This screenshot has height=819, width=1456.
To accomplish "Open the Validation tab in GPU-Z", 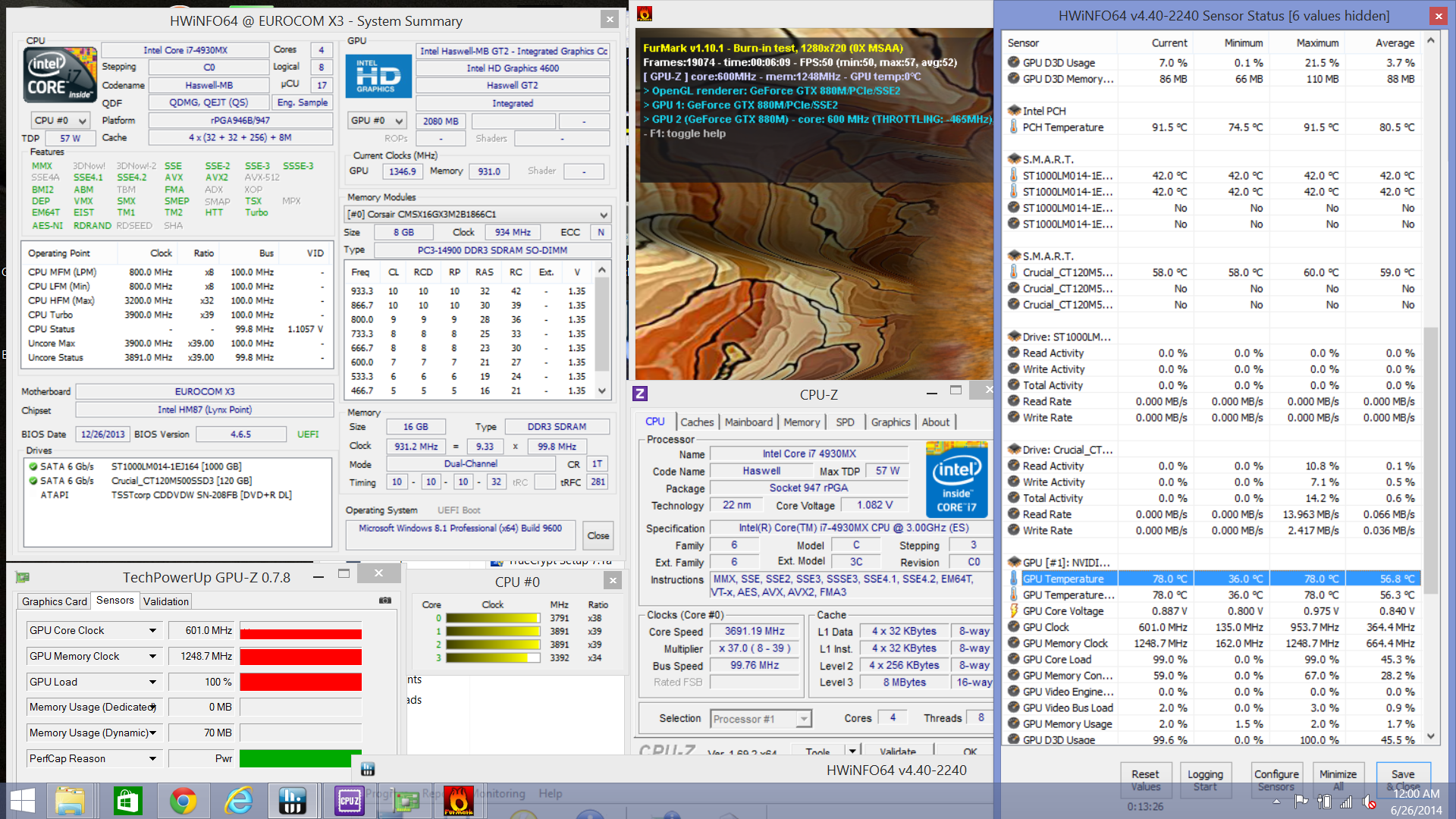I will point(166,601).
